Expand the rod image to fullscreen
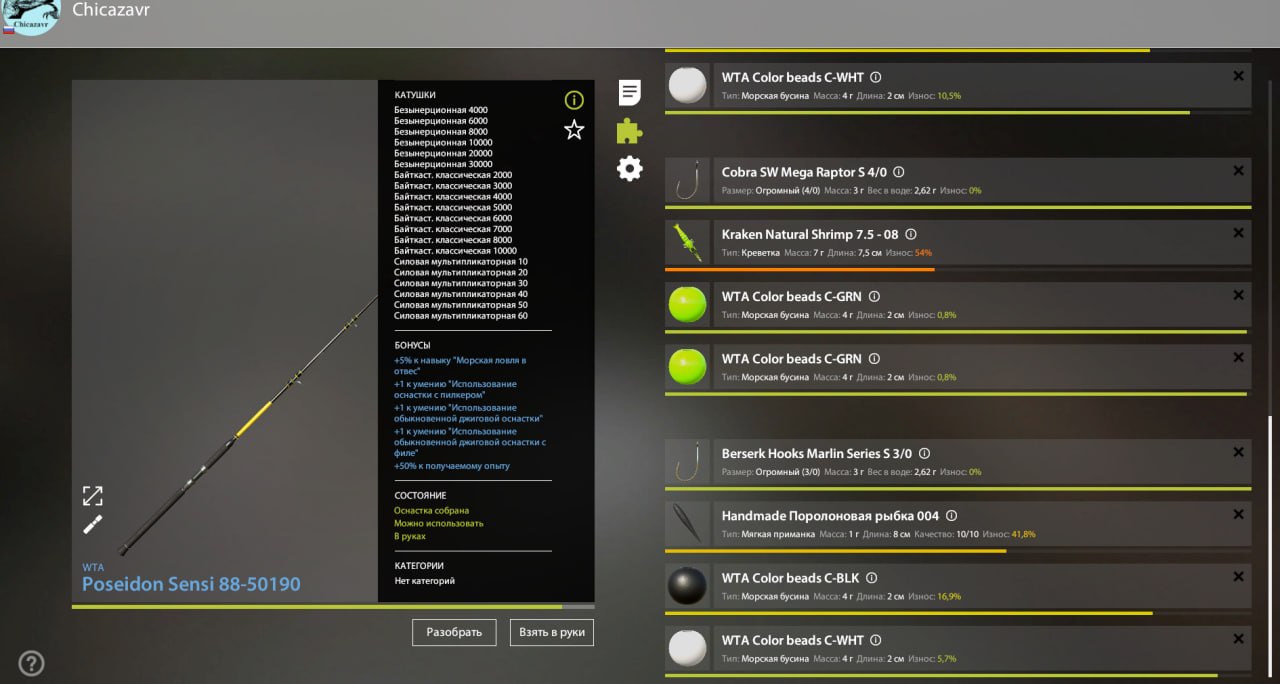Image resolution: width=1280 pixels, height=684 pixels. pos(92,496)
